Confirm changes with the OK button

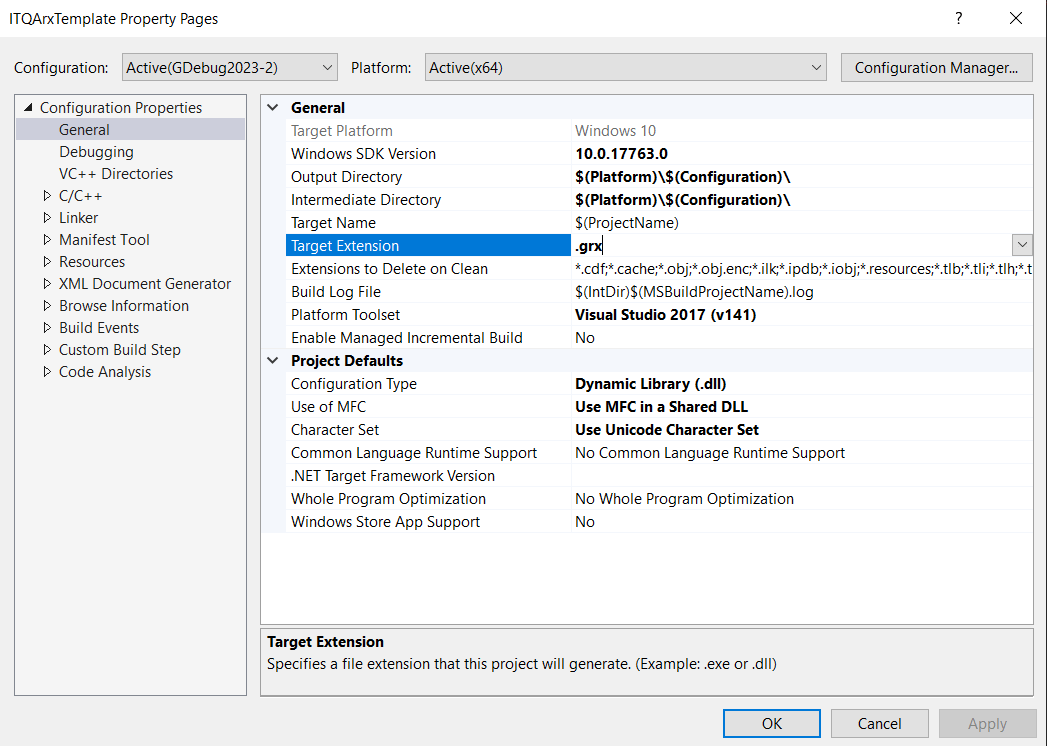tap(771, 723)
